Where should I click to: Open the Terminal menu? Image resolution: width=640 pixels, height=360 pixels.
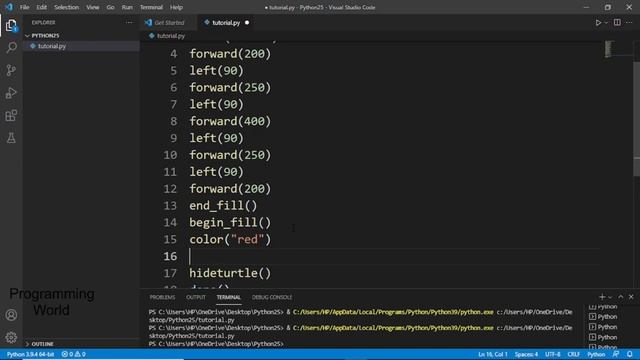click(x=151, y=7)
